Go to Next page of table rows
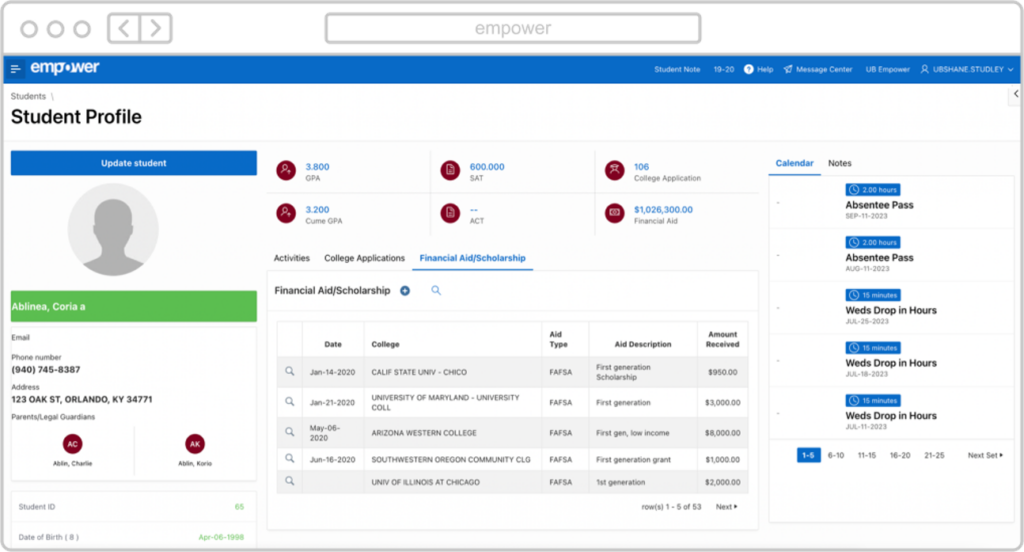This screenshot has height=552, width=1024. click(x=726, y=507)
